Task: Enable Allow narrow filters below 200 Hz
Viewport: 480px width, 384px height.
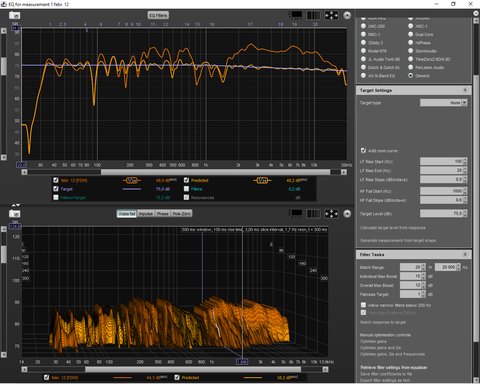Action: click(363, 305)
